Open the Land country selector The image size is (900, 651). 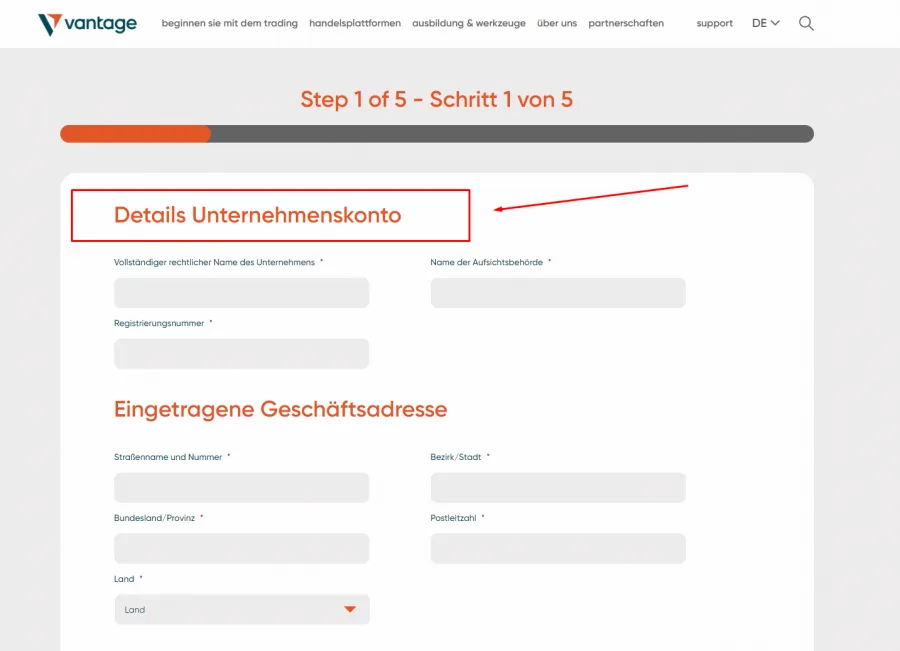240,609
